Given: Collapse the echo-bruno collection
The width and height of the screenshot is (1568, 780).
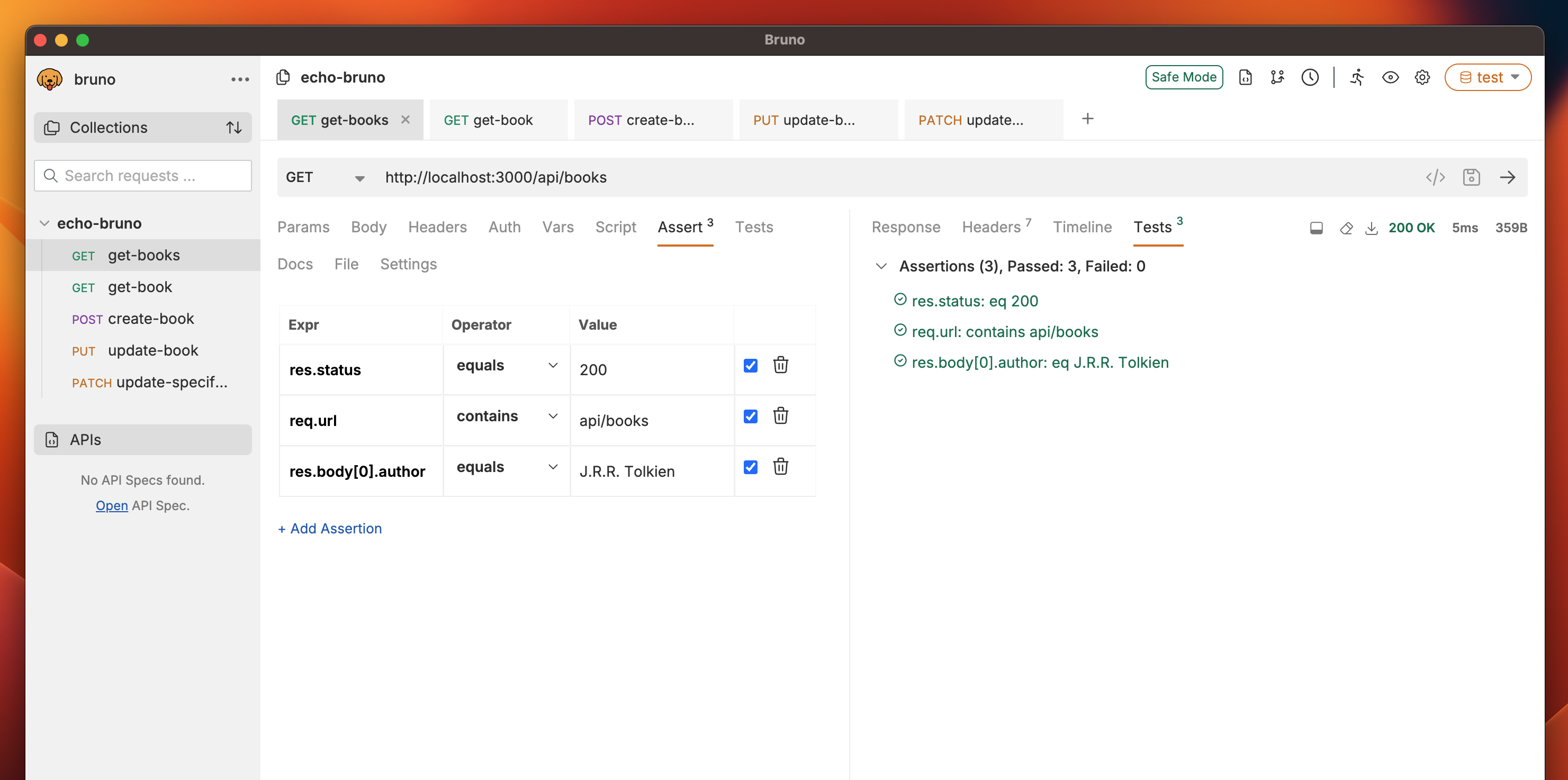Looking at the screenshot, I should (x=45, y=223).
